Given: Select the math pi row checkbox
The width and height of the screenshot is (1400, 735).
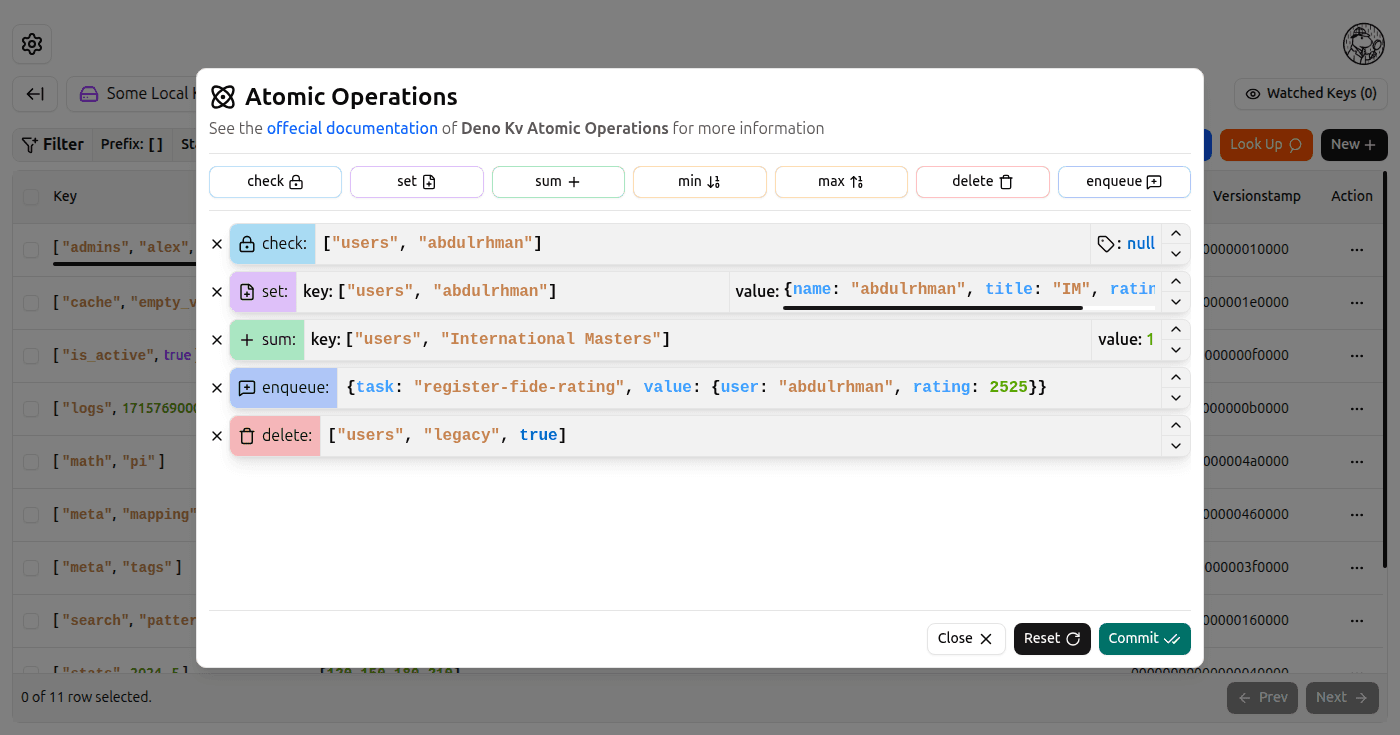Looking at the screenshot, I should tap(31, 462).
